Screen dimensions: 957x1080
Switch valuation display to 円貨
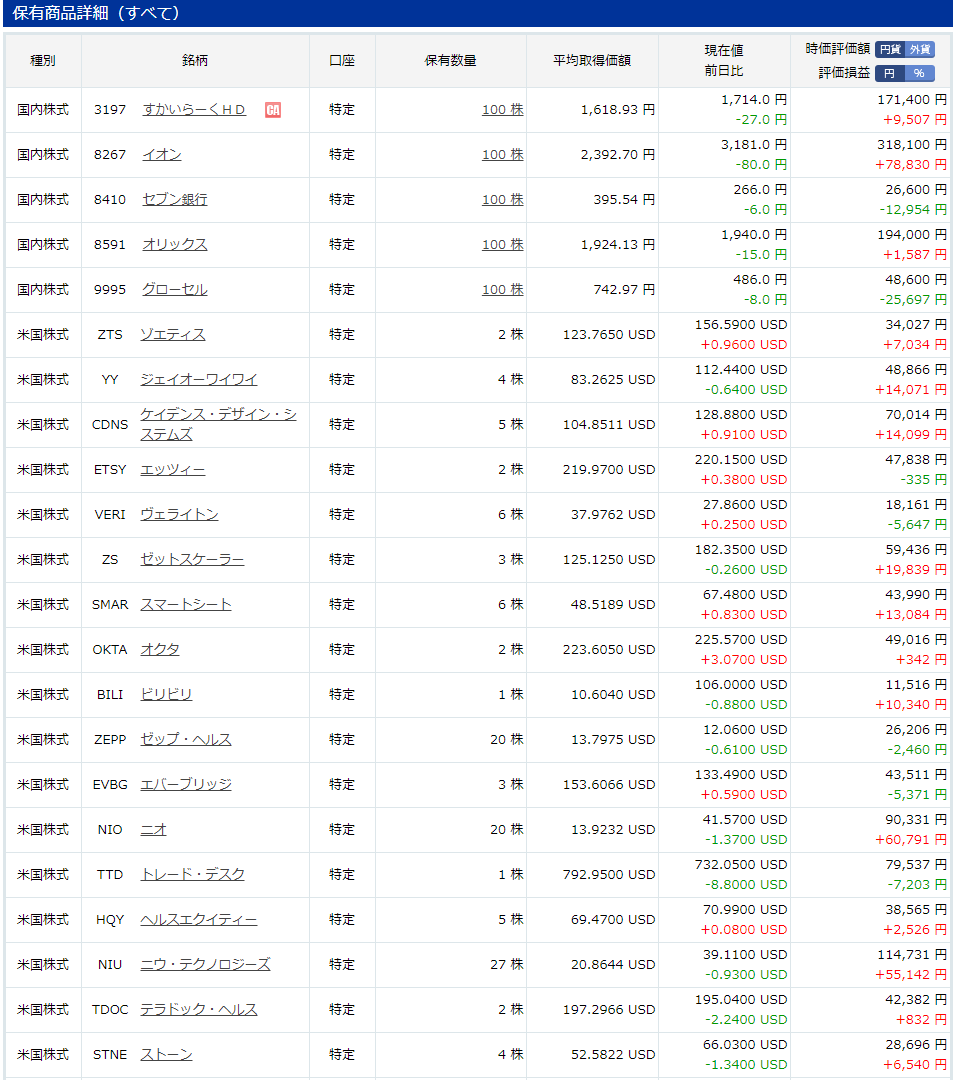pyautogui.click(x=890, y=50)
